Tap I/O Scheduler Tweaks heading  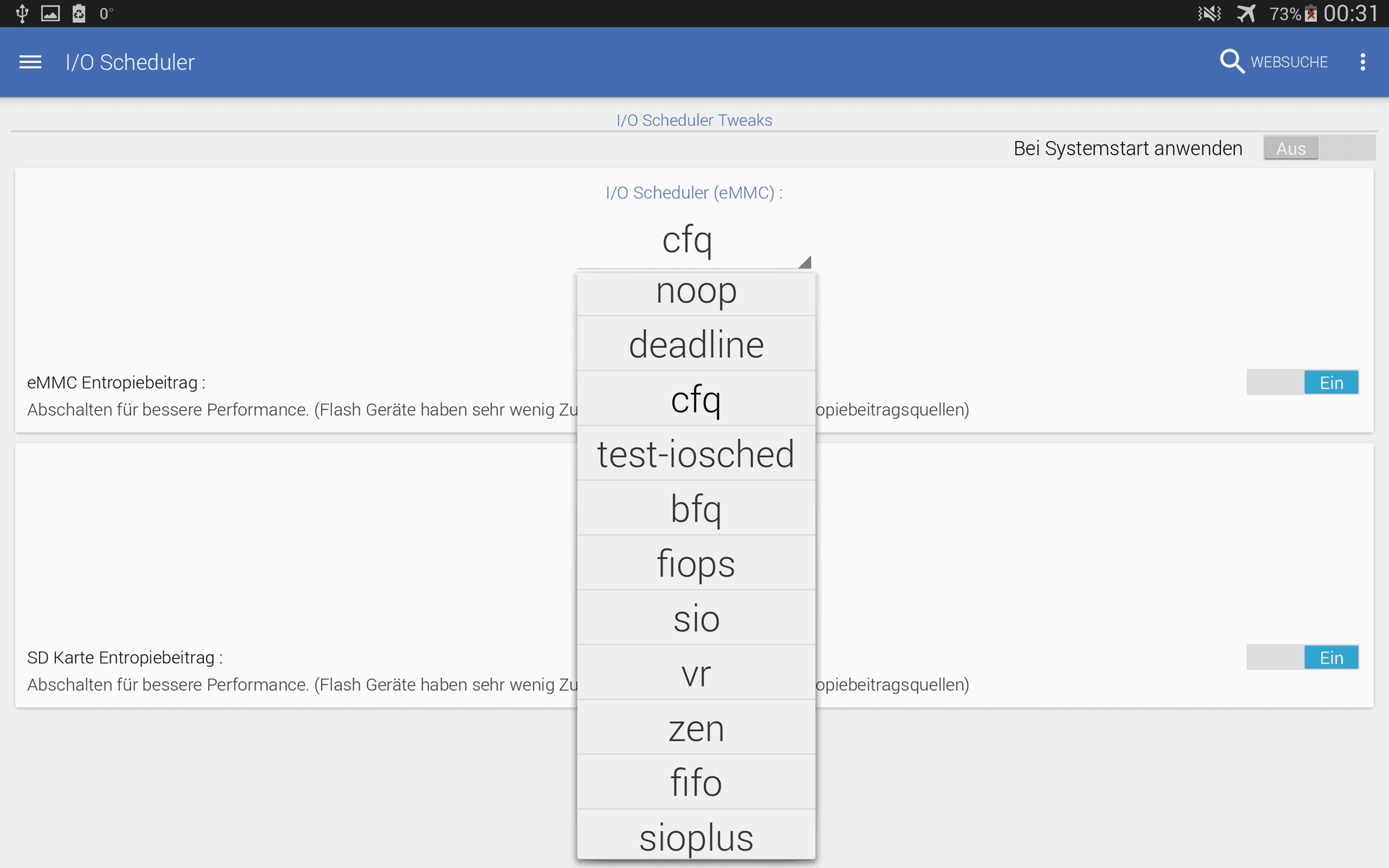click(x=694, y=120)
